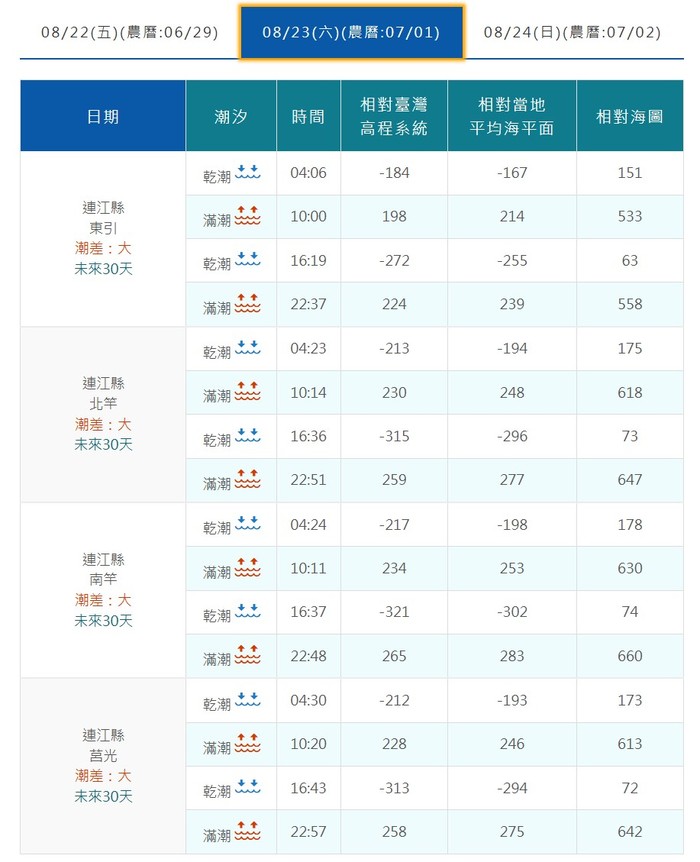Switch to the 08/24(日) date tab

572,32
